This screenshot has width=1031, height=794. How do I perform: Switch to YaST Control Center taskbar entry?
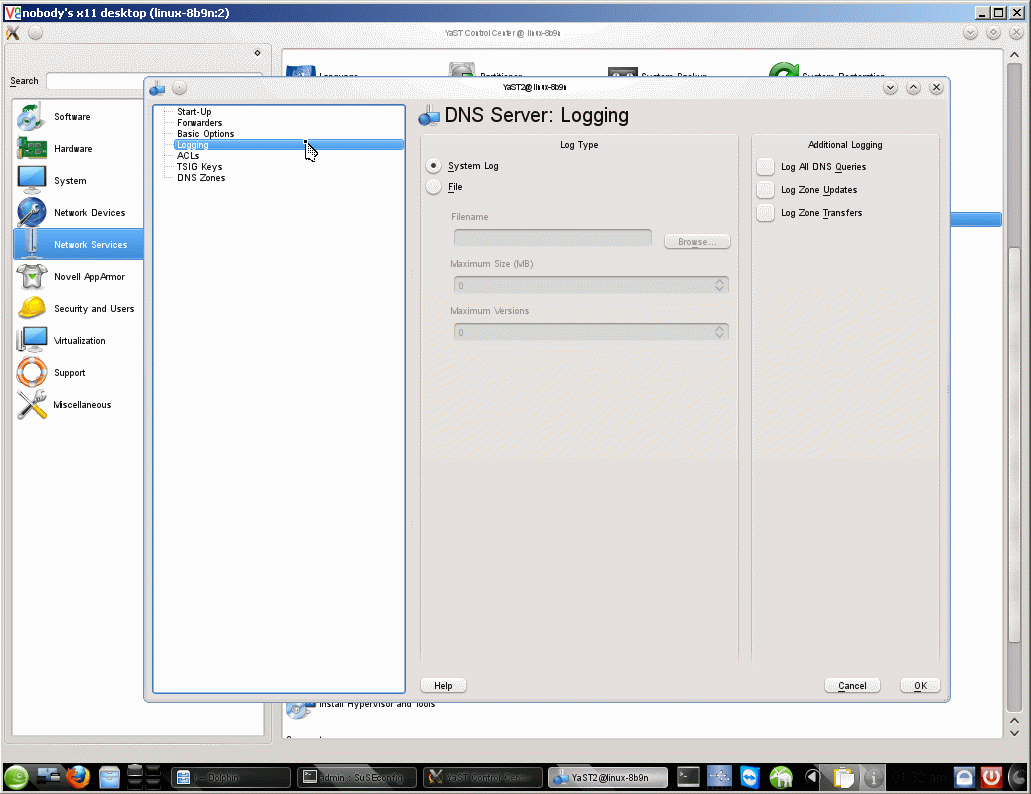point(483,778)
